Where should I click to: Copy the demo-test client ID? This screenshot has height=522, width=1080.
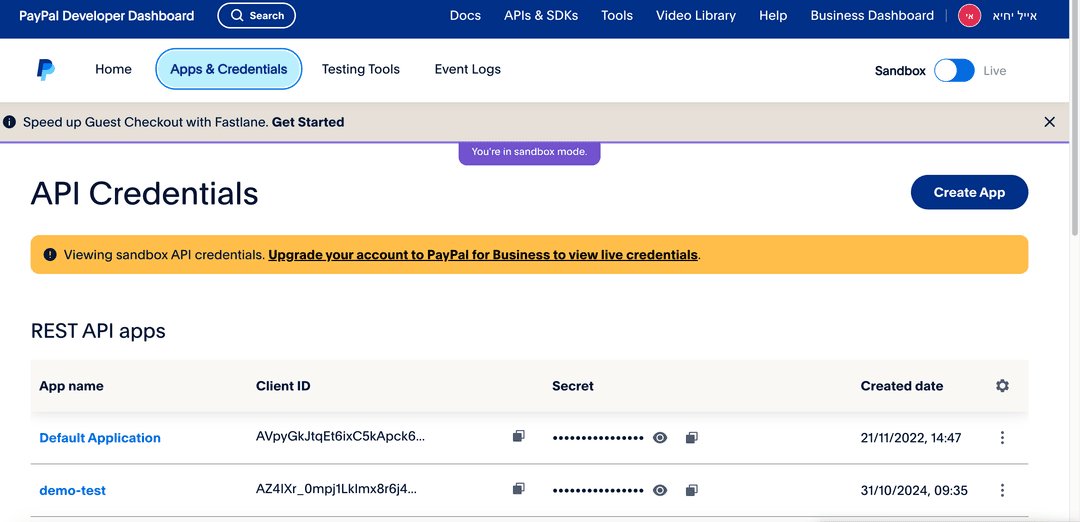coord(518,489)
